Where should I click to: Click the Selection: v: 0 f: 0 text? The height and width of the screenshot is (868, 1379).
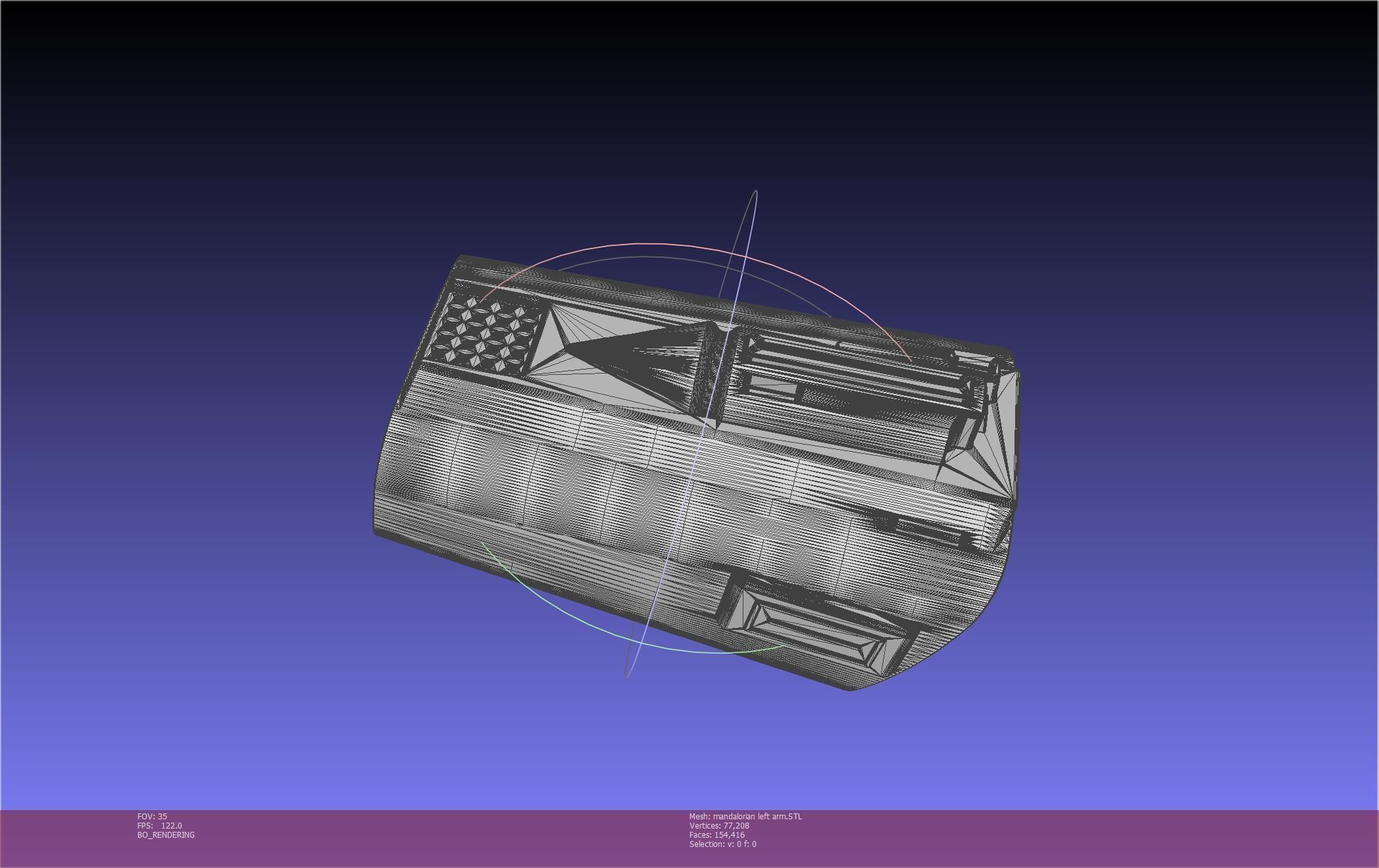pyautogui.click(x=722, y=844)
